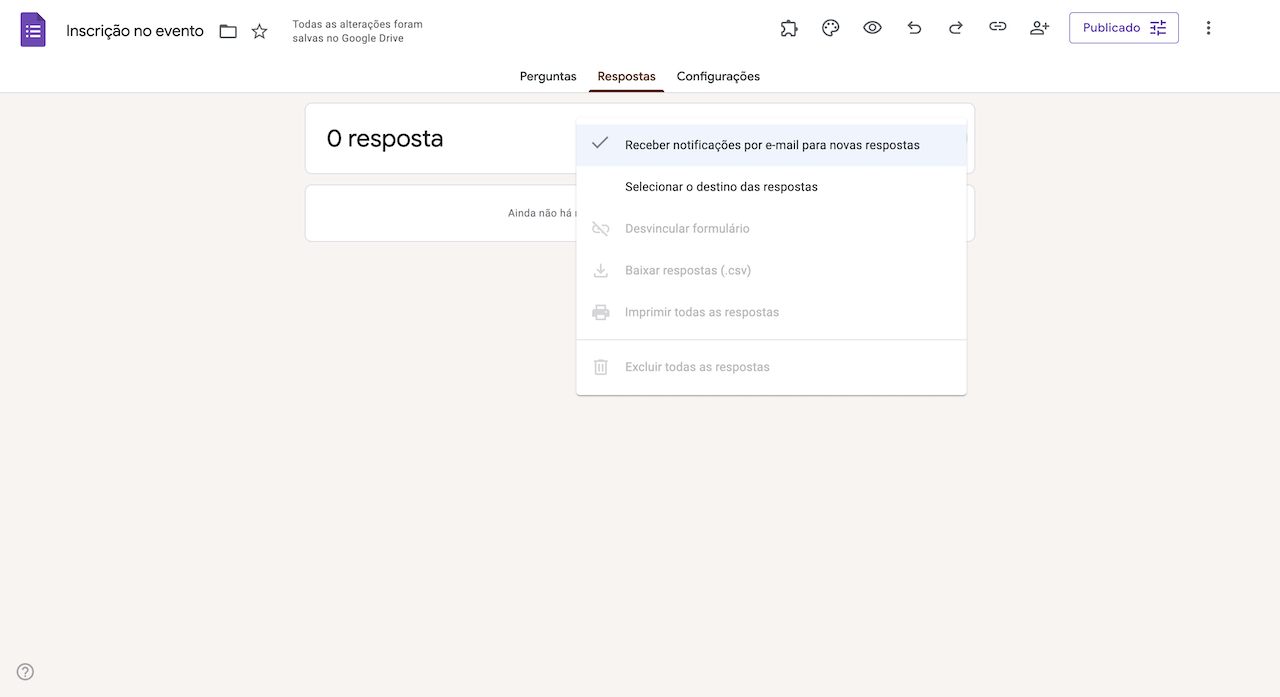Switch to the Configurações tab
Screen dimensions: 1280x697
718,76
